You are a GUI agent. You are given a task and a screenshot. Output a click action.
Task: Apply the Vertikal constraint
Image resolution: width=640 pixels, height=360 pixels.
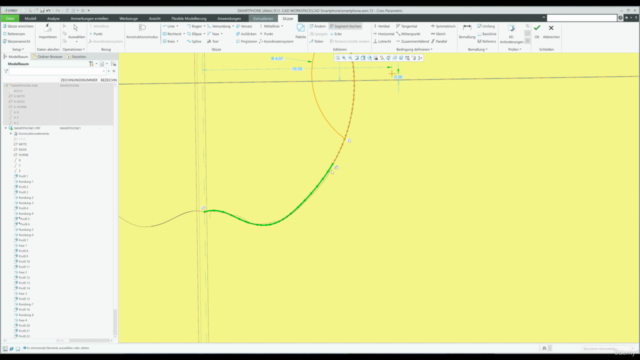[382, 26]
